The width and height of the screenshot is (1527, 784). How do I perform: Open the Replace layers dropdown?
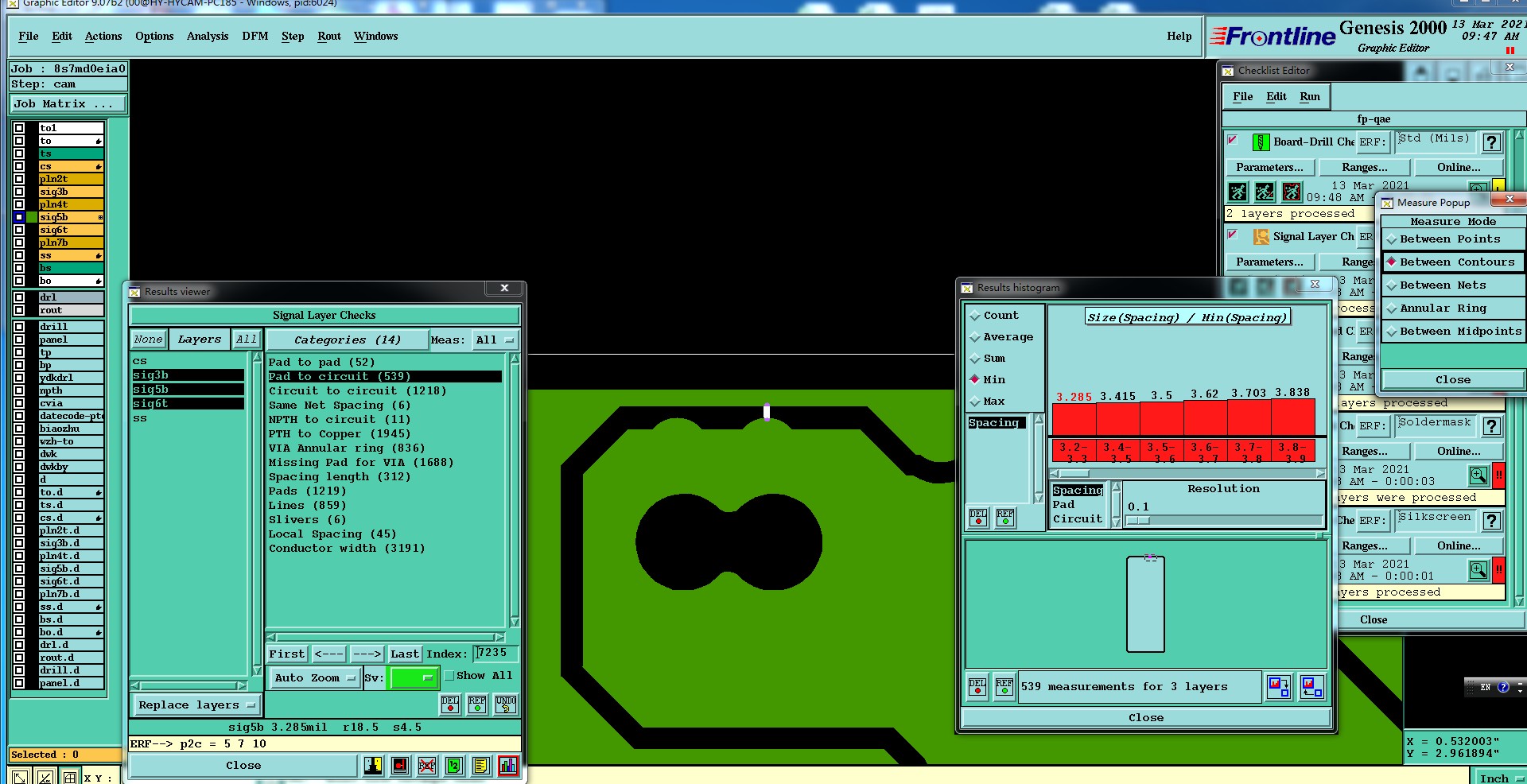[x=196, y=705]
